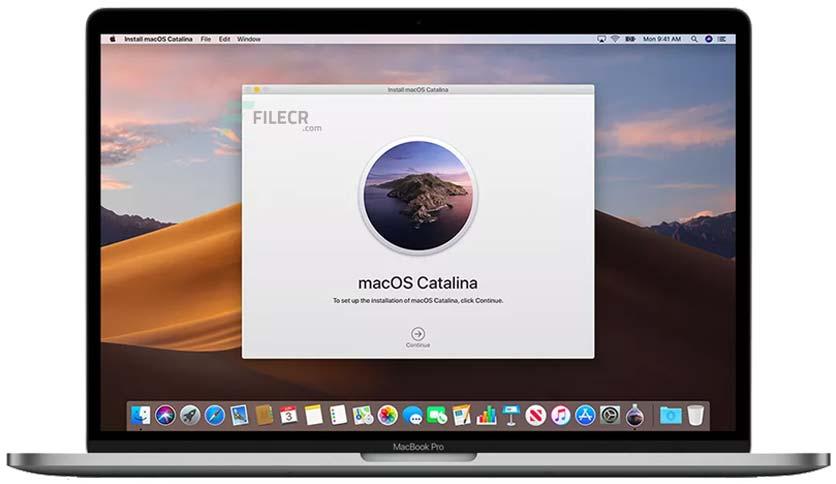
Task: Click the battery status icon
Action: coord(630,39)
